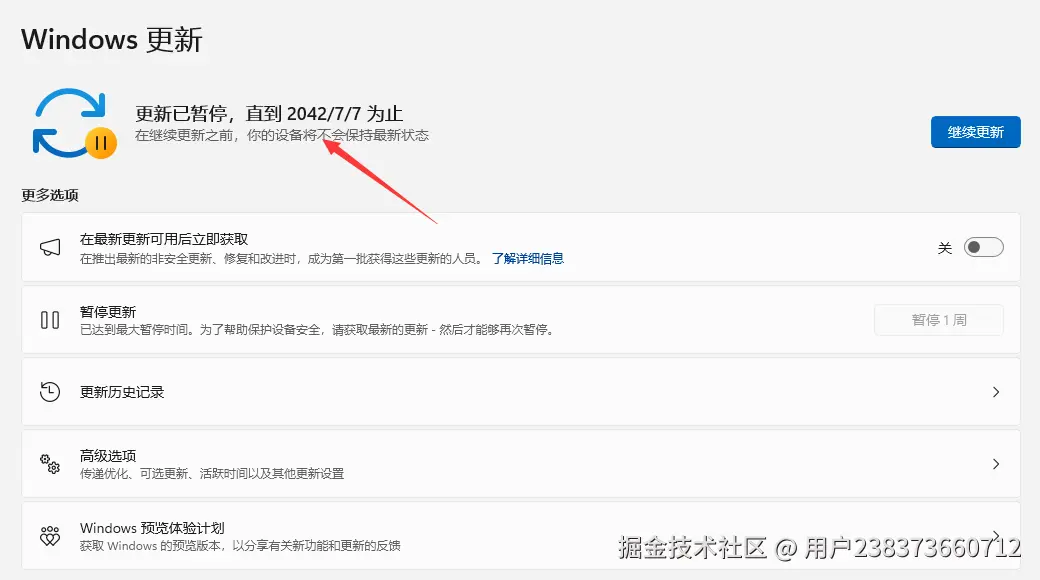Select the 暂停更新 row text
Image resolution: width=1040 pixels, height=580 pixels.
tap(108, 311)
